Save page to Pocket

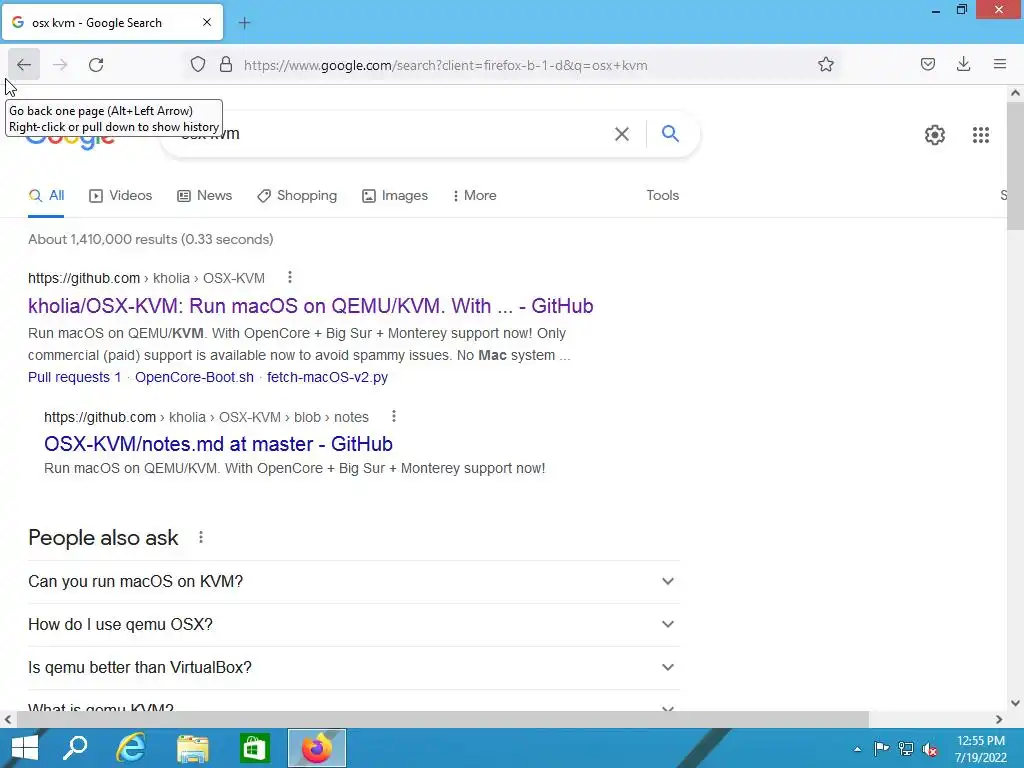[x=927, y=64]
